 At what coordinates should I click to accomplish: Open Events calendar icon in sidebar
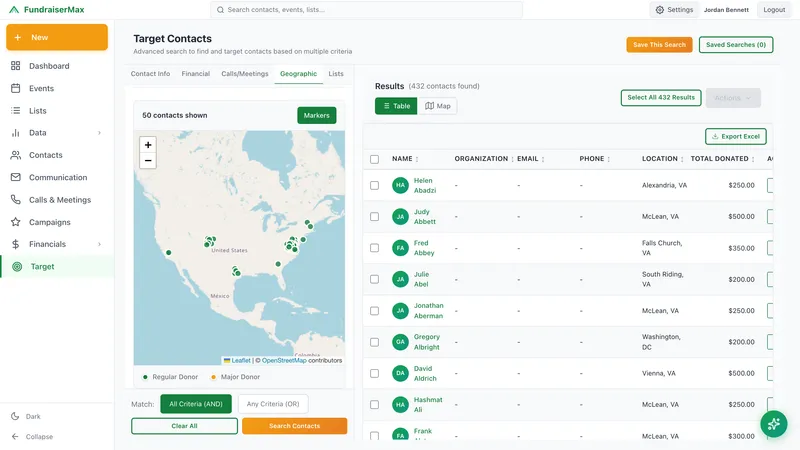pyautogui.click(x=16, y=88)
